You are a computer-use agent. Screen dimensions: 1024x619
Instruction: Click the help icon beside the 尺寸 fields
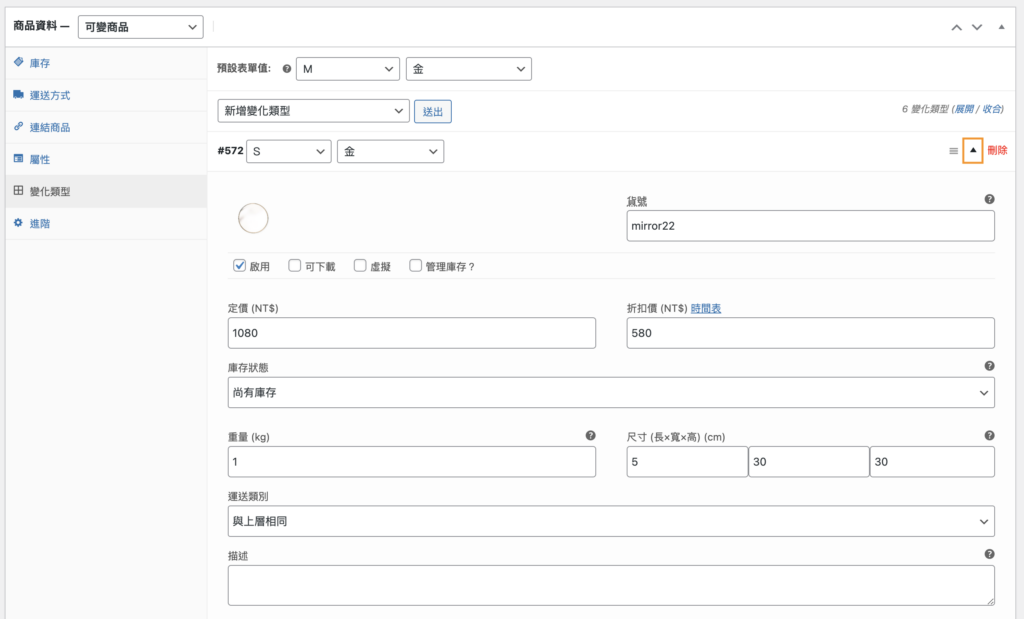[x=990, y=435]
